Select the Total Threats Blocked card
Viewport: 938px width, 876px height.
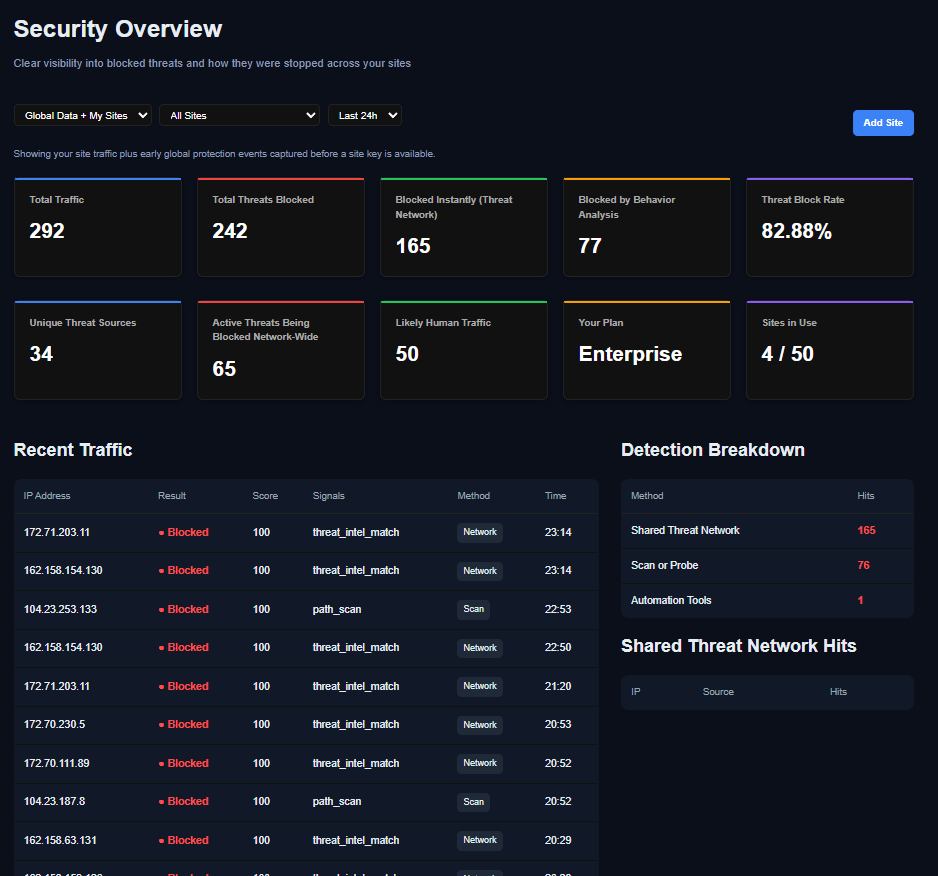pyautogui.click(x=281, y=227)
